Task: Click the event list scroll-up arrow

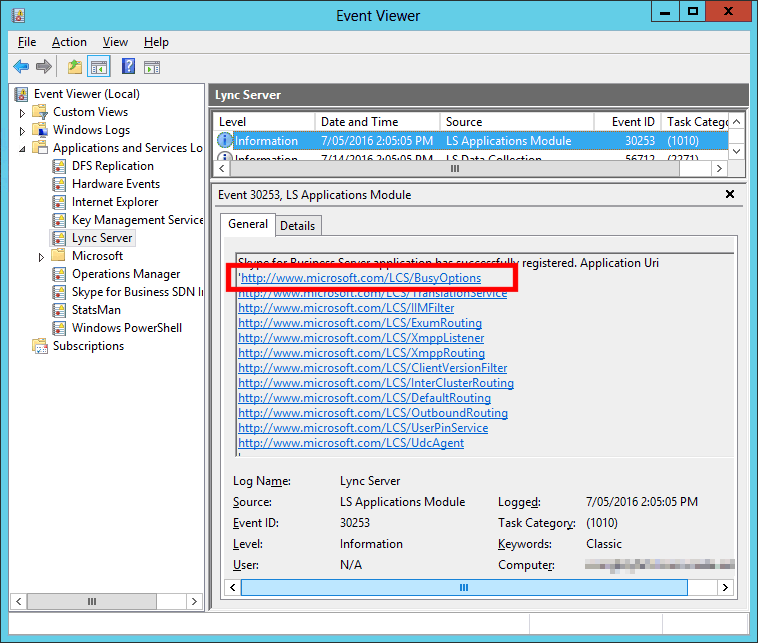Action: (736, 122)
